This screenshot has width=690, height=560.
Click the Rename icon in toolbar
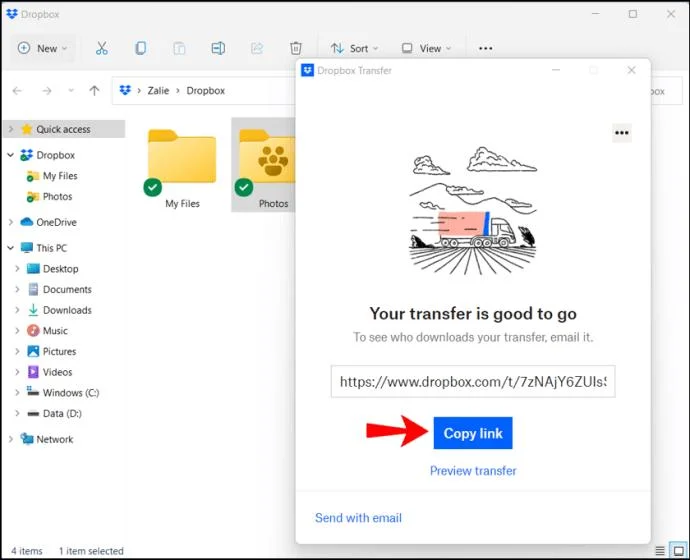pyautogui.click(x=218, y=48)
